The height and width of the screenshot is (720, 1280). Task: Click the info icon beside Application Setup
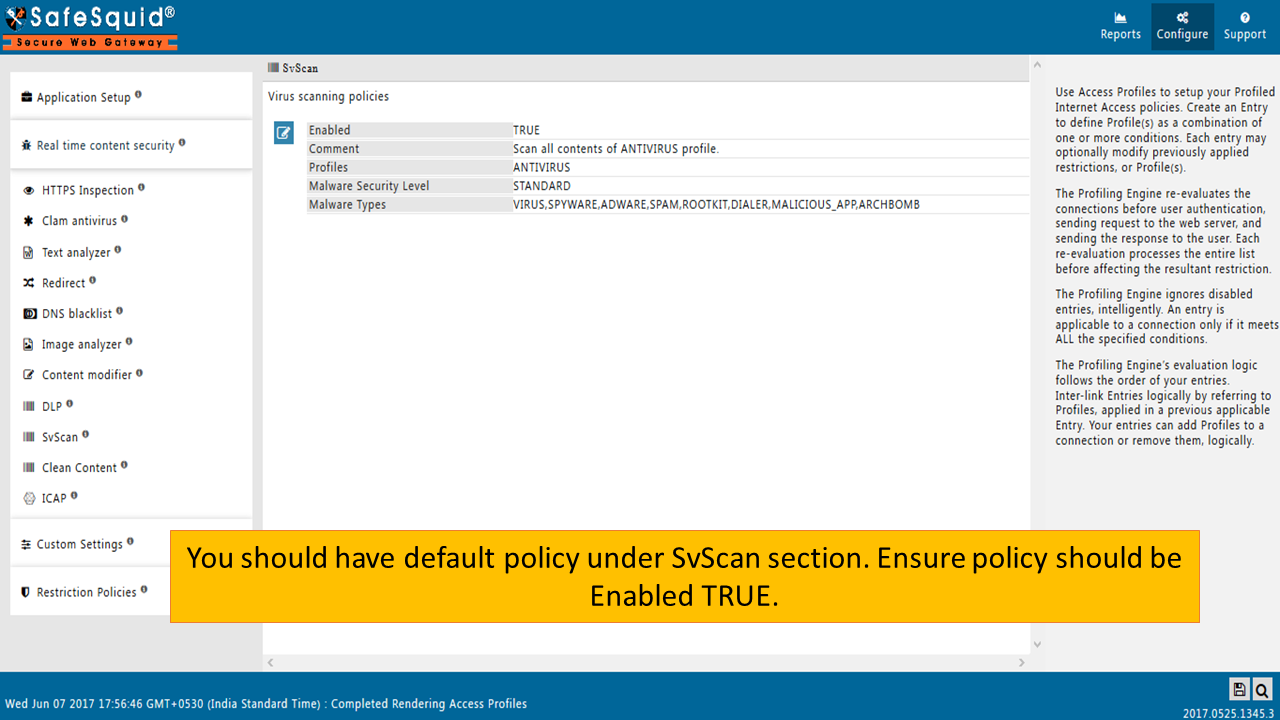[x=138, y=95]
